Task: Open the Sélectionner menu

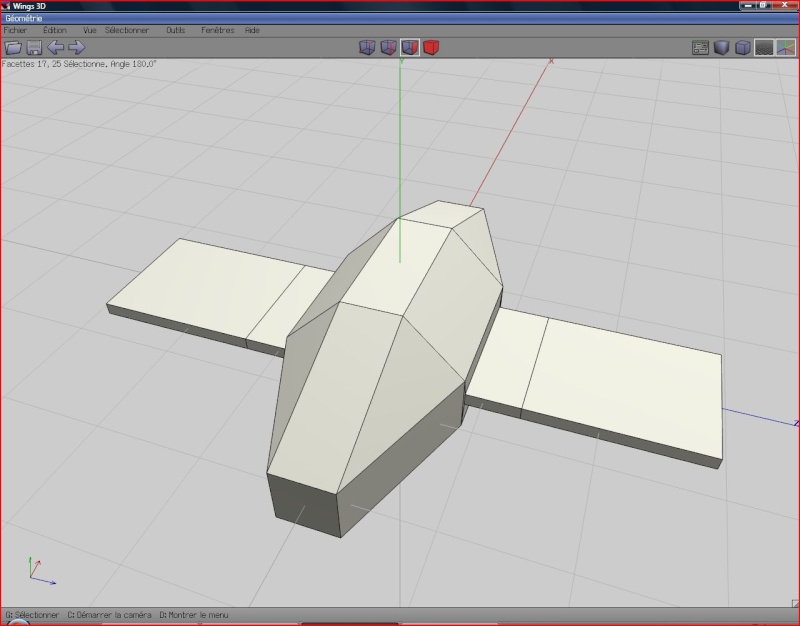Action: point(127,30)
